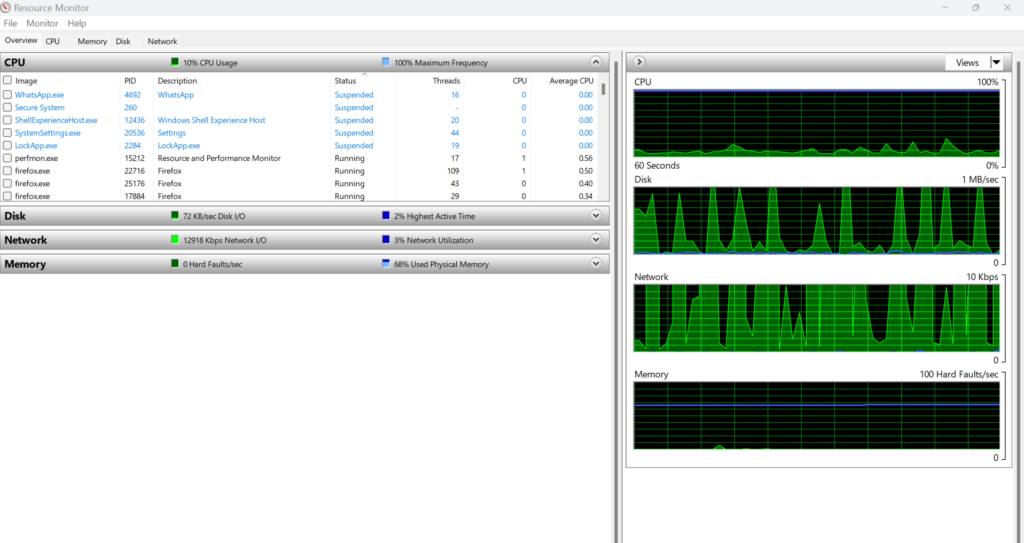
Task: Check the WhatsApp.exe process checkbox
Action: pos(8,95)
